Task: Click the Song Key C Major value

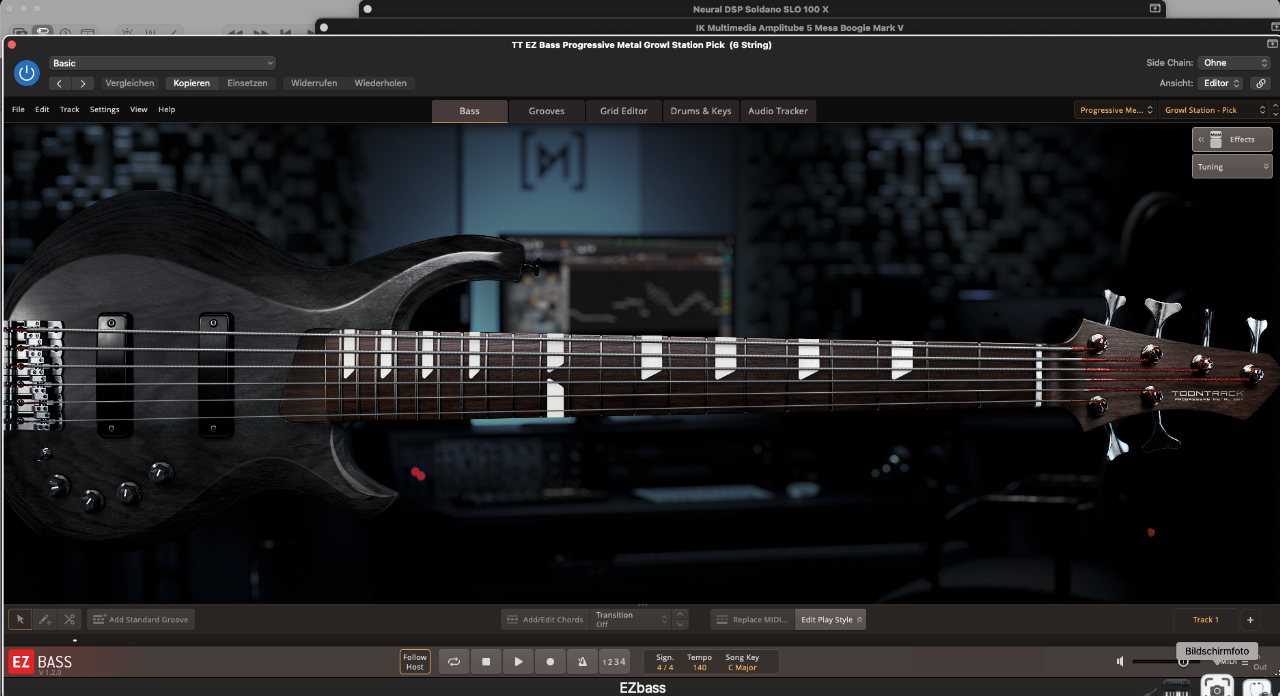Action: [742, 667]
